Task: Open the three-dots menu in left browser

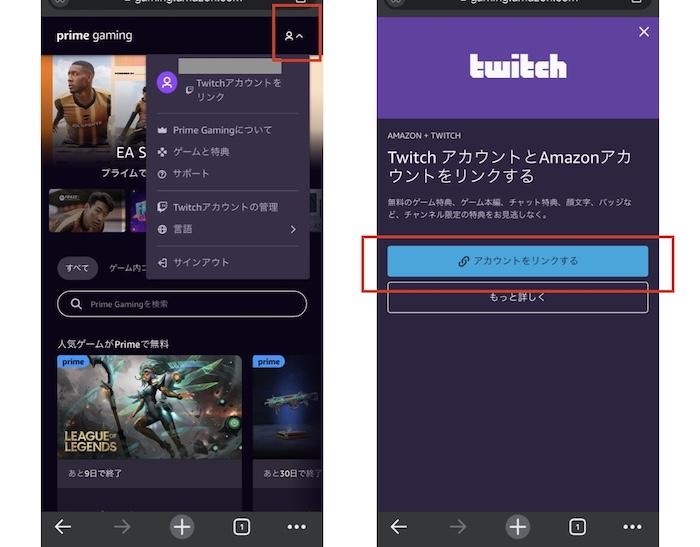Action: point(297,527)
